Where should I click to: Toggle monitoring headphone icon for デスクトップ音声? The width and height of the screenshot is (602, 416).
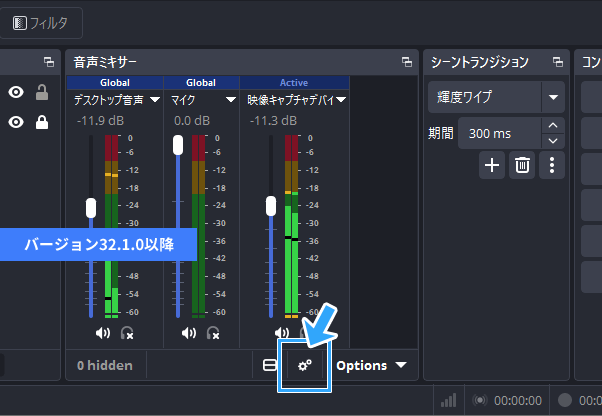tap(127, 333)
